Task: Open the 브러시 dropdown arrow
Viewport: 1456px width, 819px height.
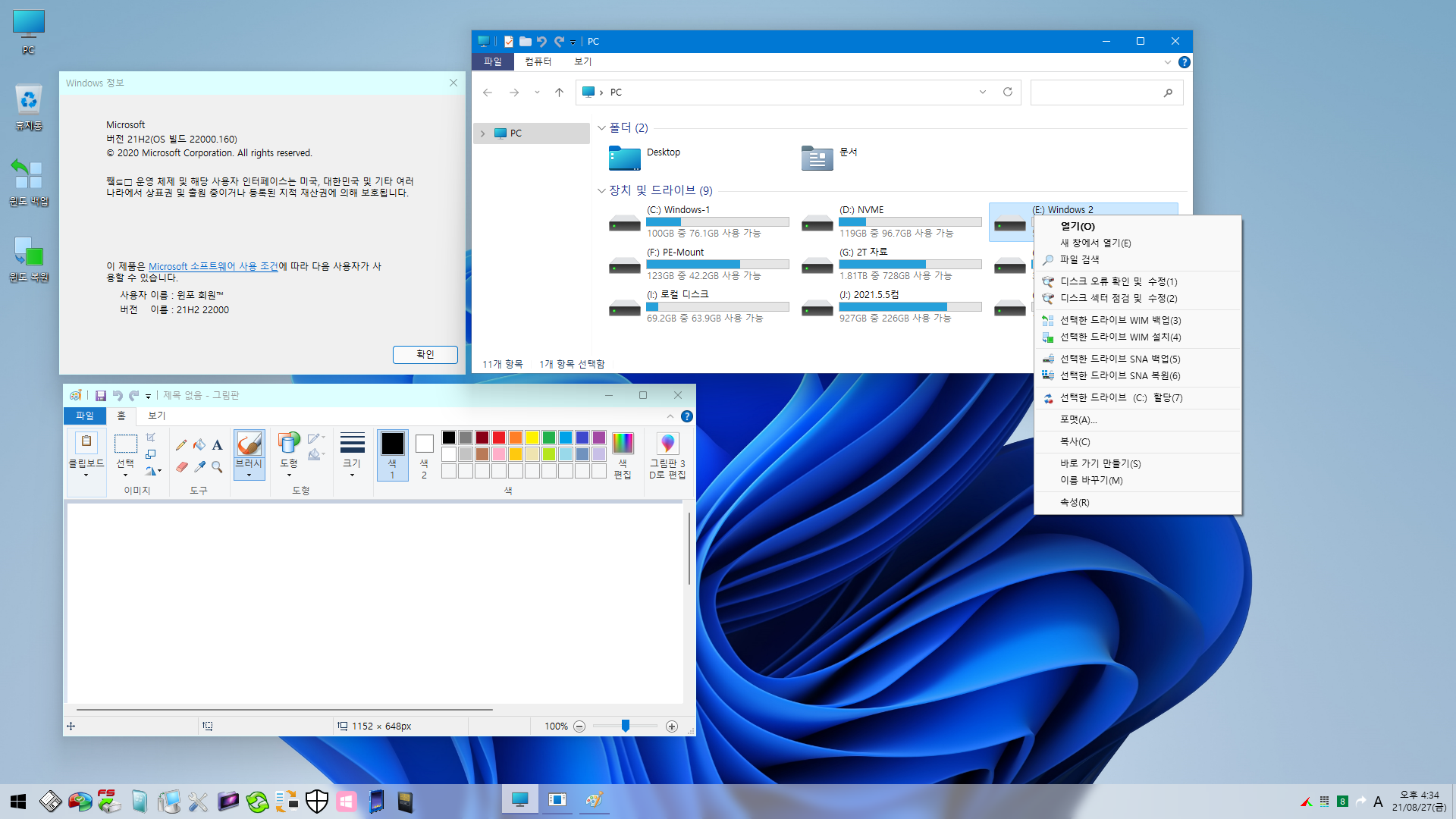Action: 249,469
